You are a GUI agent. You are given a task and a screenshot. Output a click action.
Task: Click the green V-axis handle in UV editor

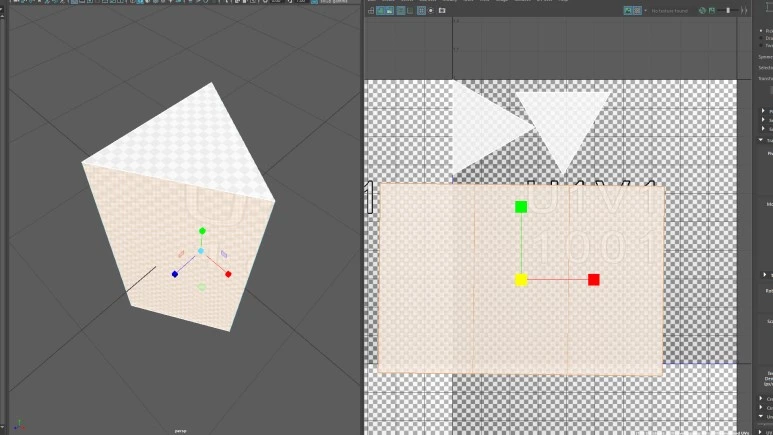521,207
